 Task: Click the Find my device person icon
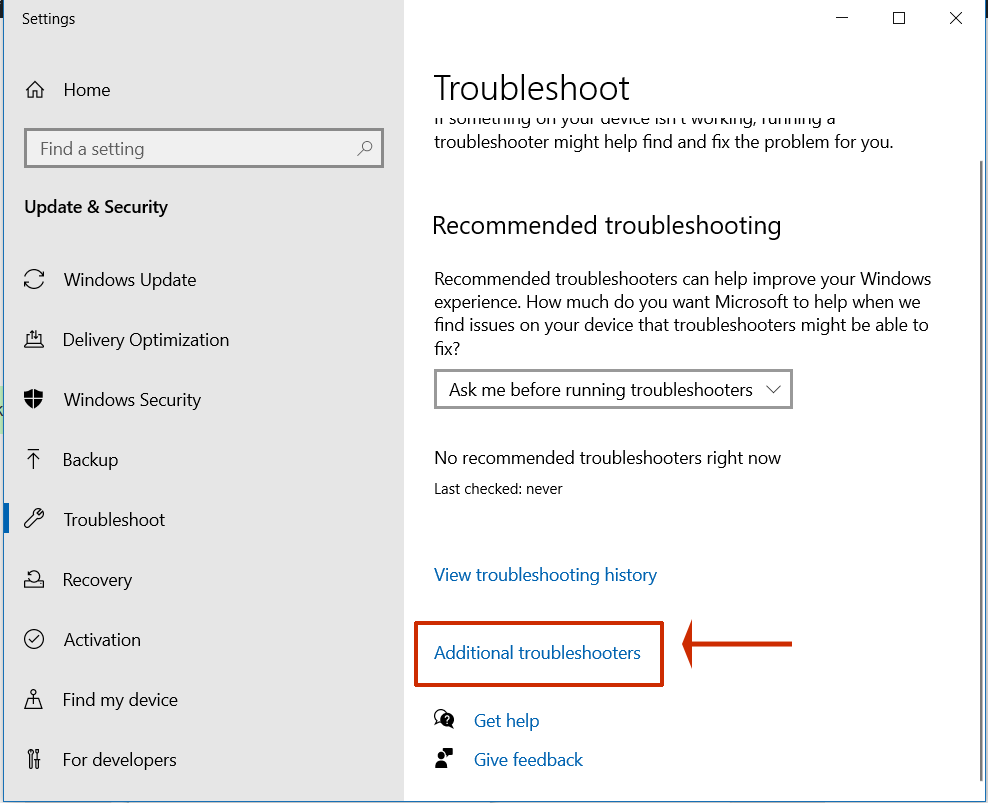[34, 699]
